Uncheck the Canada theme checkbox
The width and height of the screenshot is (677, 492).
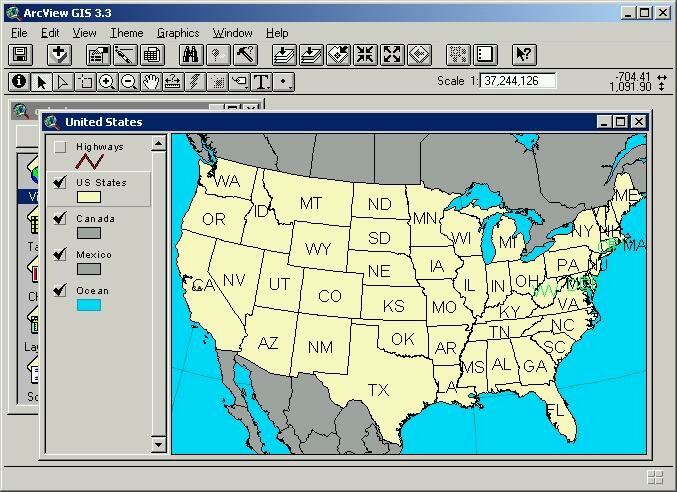point(60,218)
